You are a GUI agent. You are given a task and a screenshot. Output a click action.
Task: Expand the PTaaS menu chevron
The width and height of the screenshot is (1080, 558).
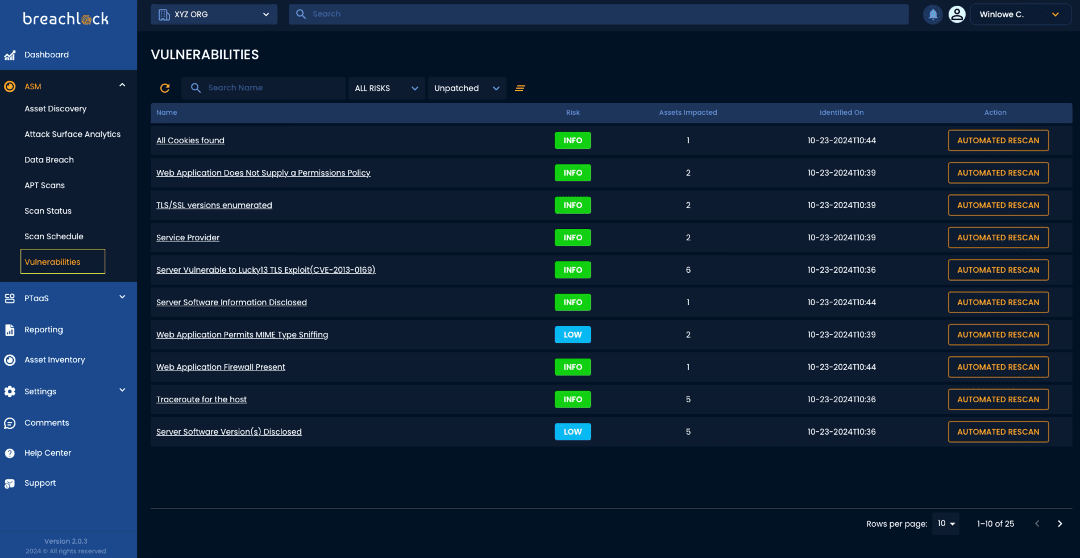pos(122,297)
